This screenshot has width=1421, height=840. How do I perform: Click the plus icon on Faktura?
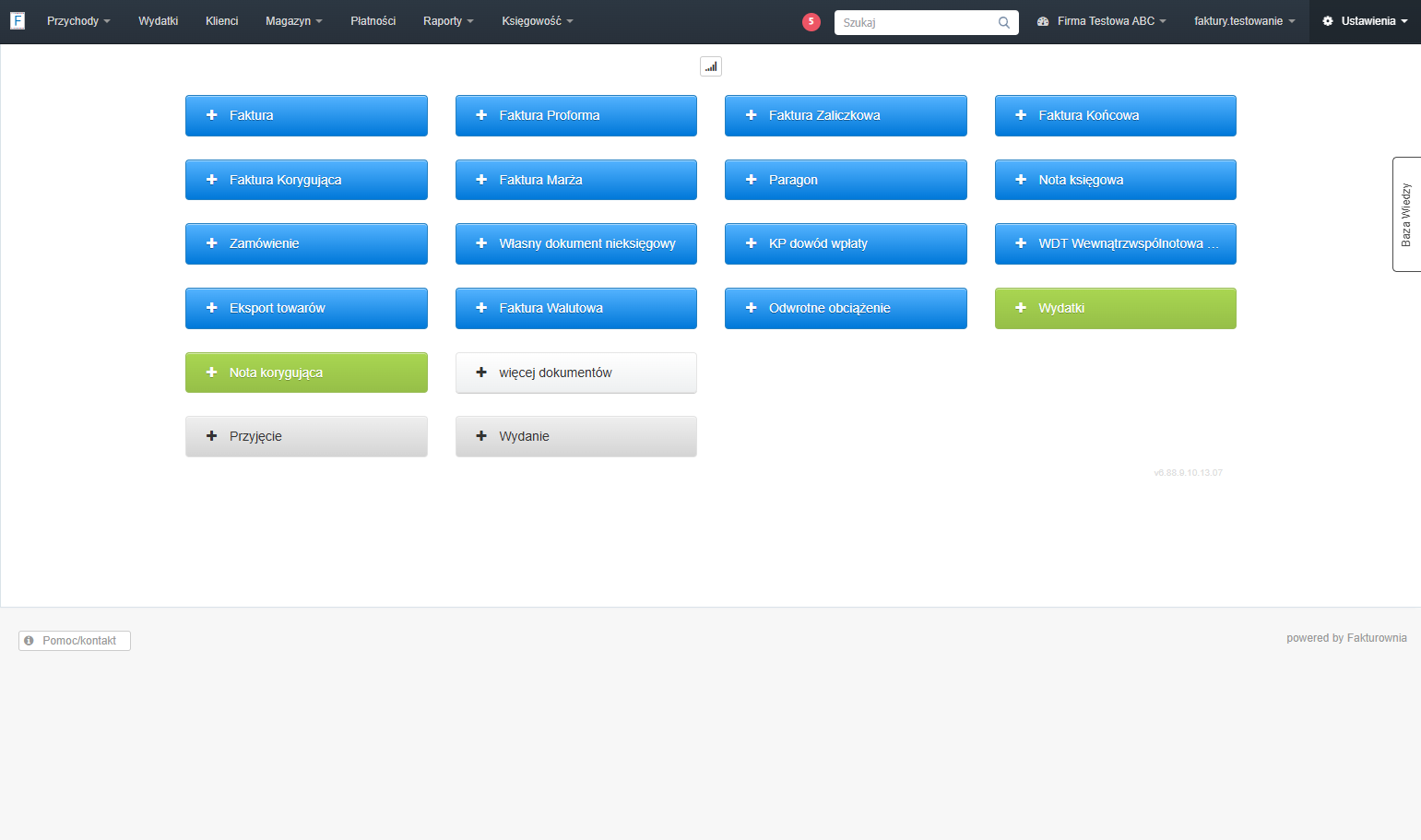[211, 115]
